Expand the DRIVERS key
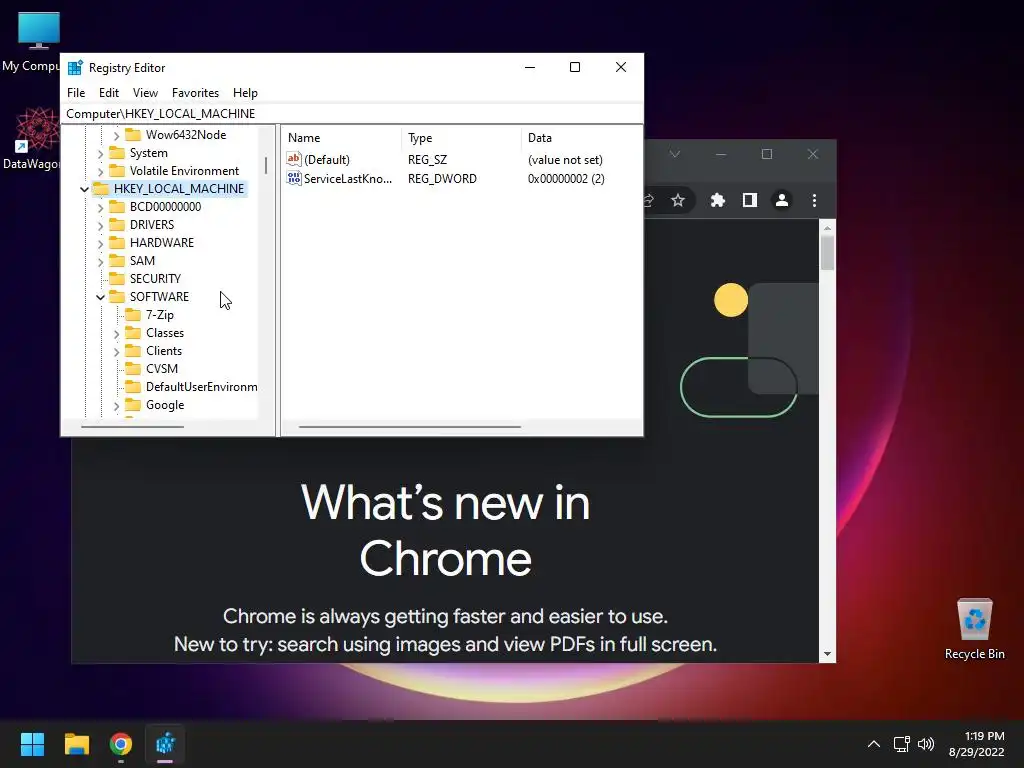 (100, 225)
